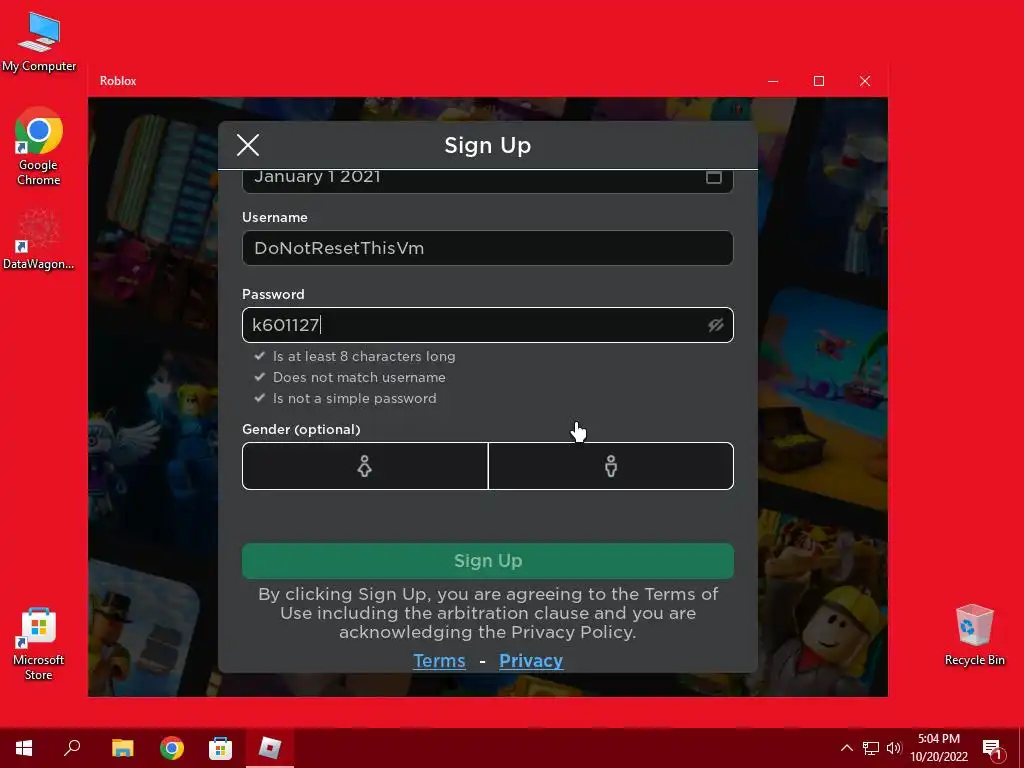
Task: Open the taskbar clock and date
Action: pyautogui.click(x=939, y=748)
